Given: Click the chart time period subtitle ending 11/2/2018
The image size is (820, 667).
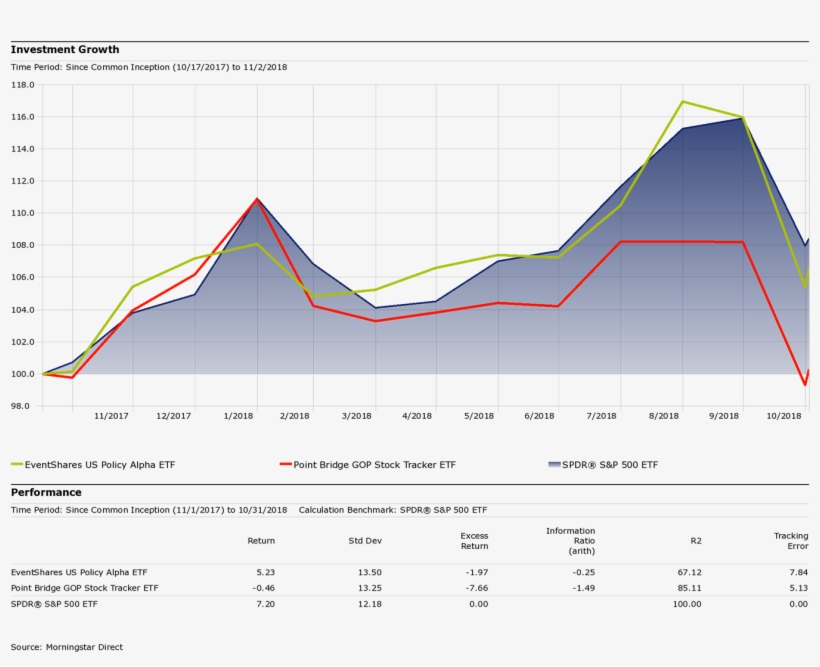Looking at the screenshot, I should [149, 67].
